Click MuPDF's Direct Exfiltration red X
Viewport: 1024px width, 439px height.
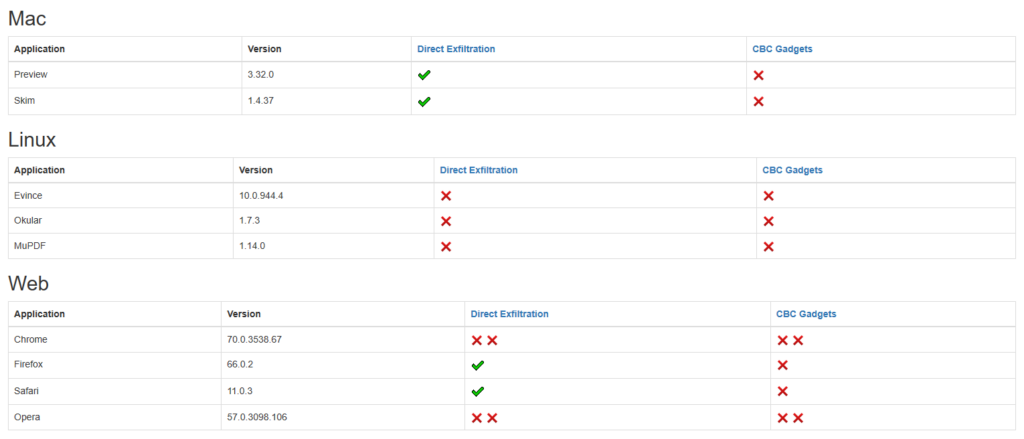[446, 246]
